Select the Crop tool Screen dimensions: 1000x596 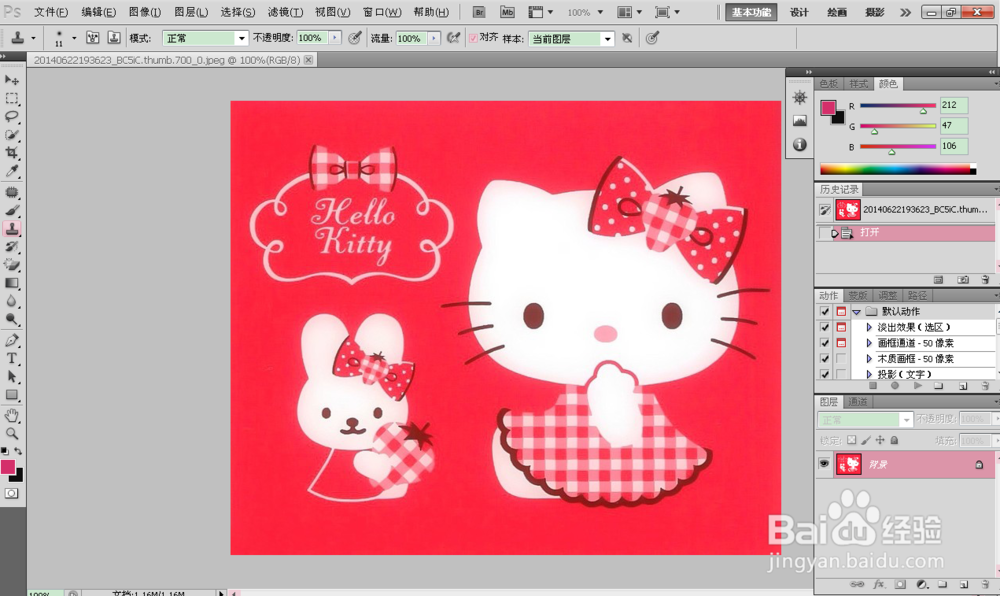point(11,153)
